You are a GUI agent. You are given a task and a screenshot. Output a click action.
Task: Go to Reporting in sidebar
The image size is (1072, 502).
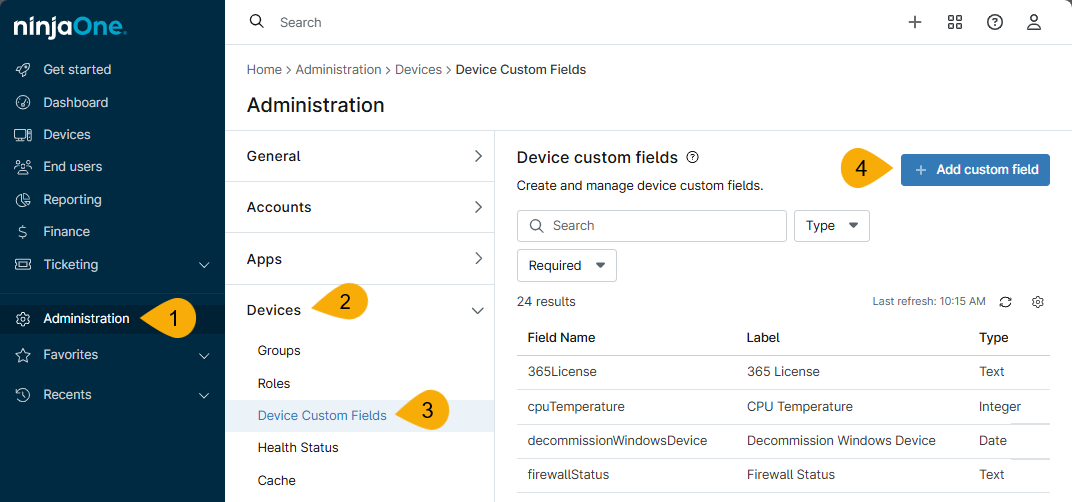[72, 199]
